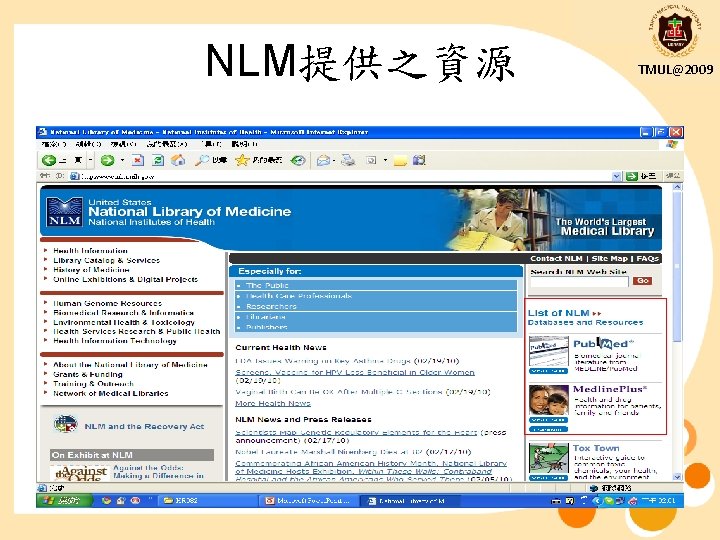This screenshot has width=720, height=540.
Task: Open the Mail icon dropdown arrow
Action: click(x=334, y=161)
